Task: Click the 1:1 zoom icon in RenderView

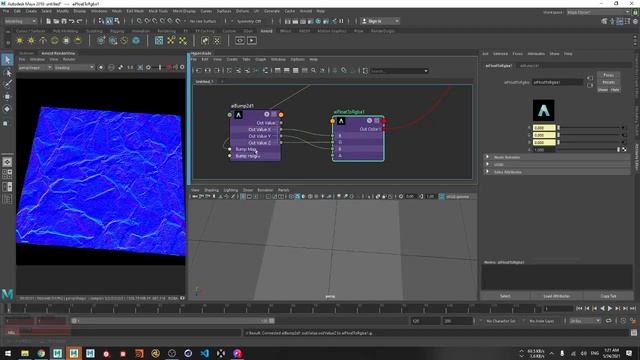Action: 130,67
